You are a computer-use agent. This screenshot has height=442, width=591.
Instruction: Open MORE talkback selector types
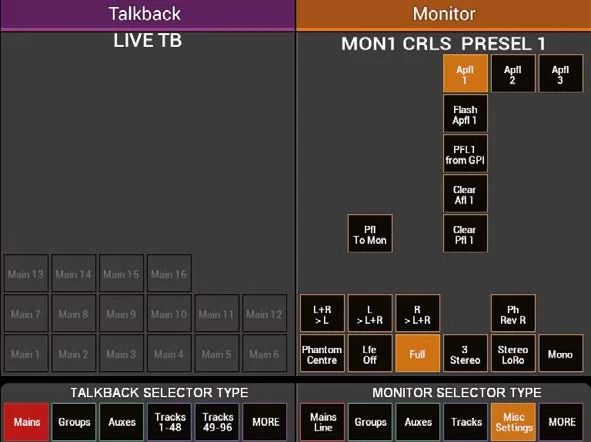[265, 422]
